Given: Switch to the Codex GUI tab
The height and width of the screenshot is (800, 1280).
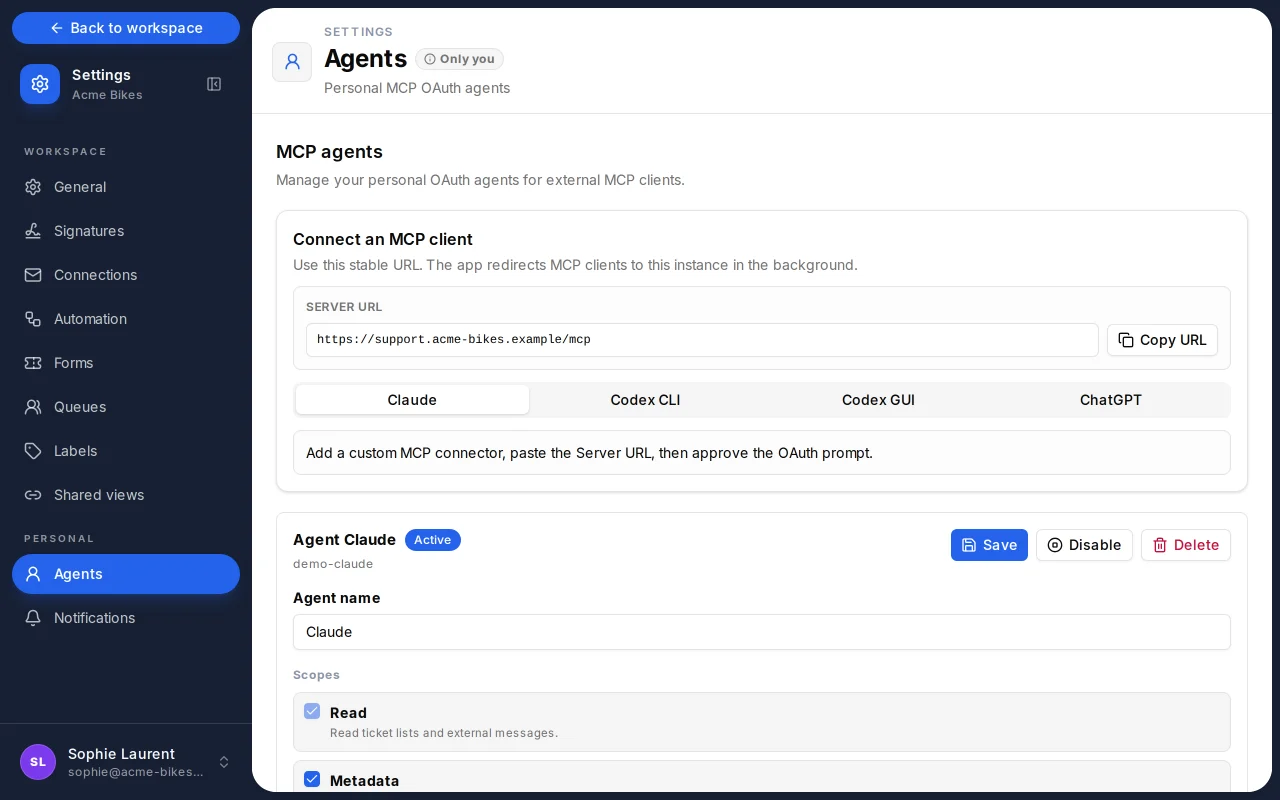Looking at the screenshot, I should (878, 400).
